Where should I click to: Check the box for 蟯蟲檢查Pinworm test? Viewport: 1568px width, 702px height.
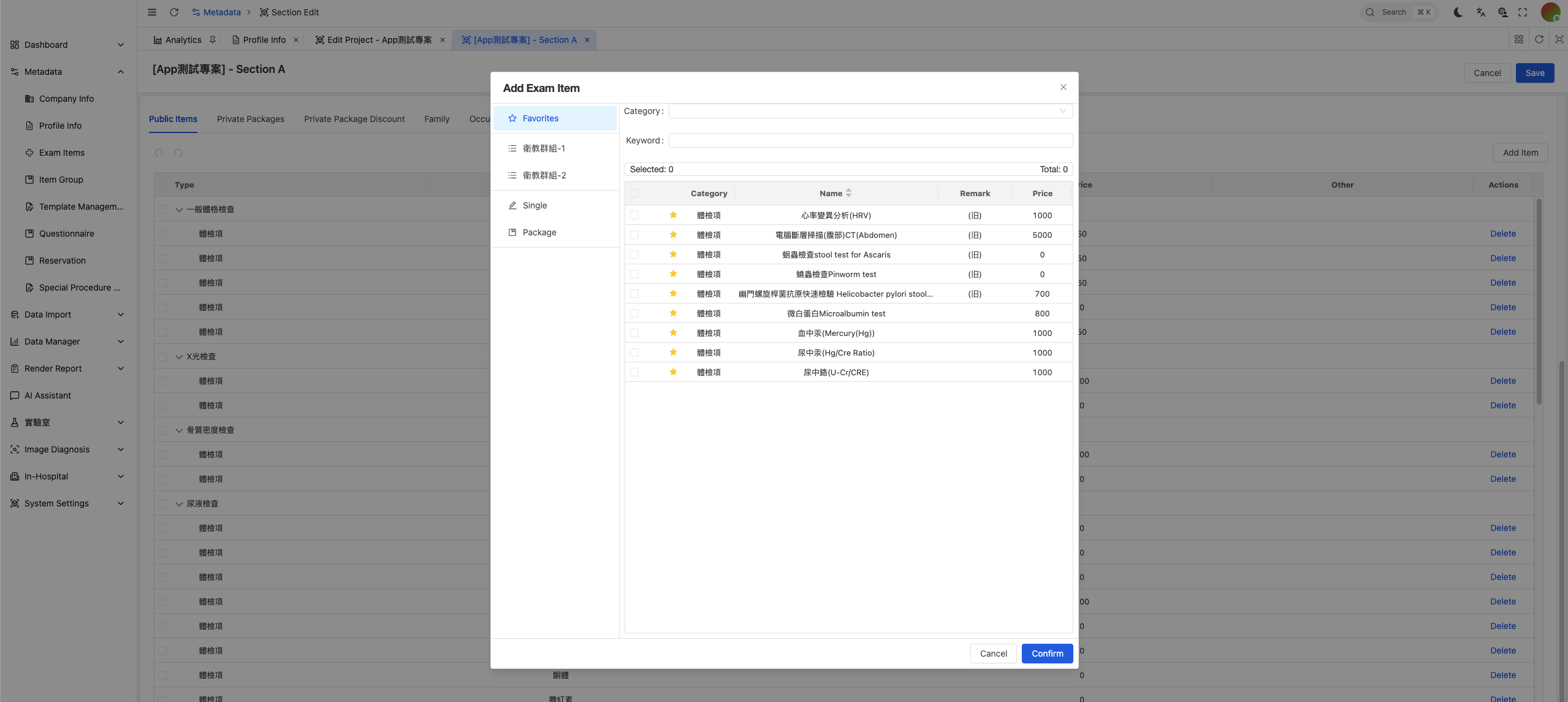pos(634,274)
